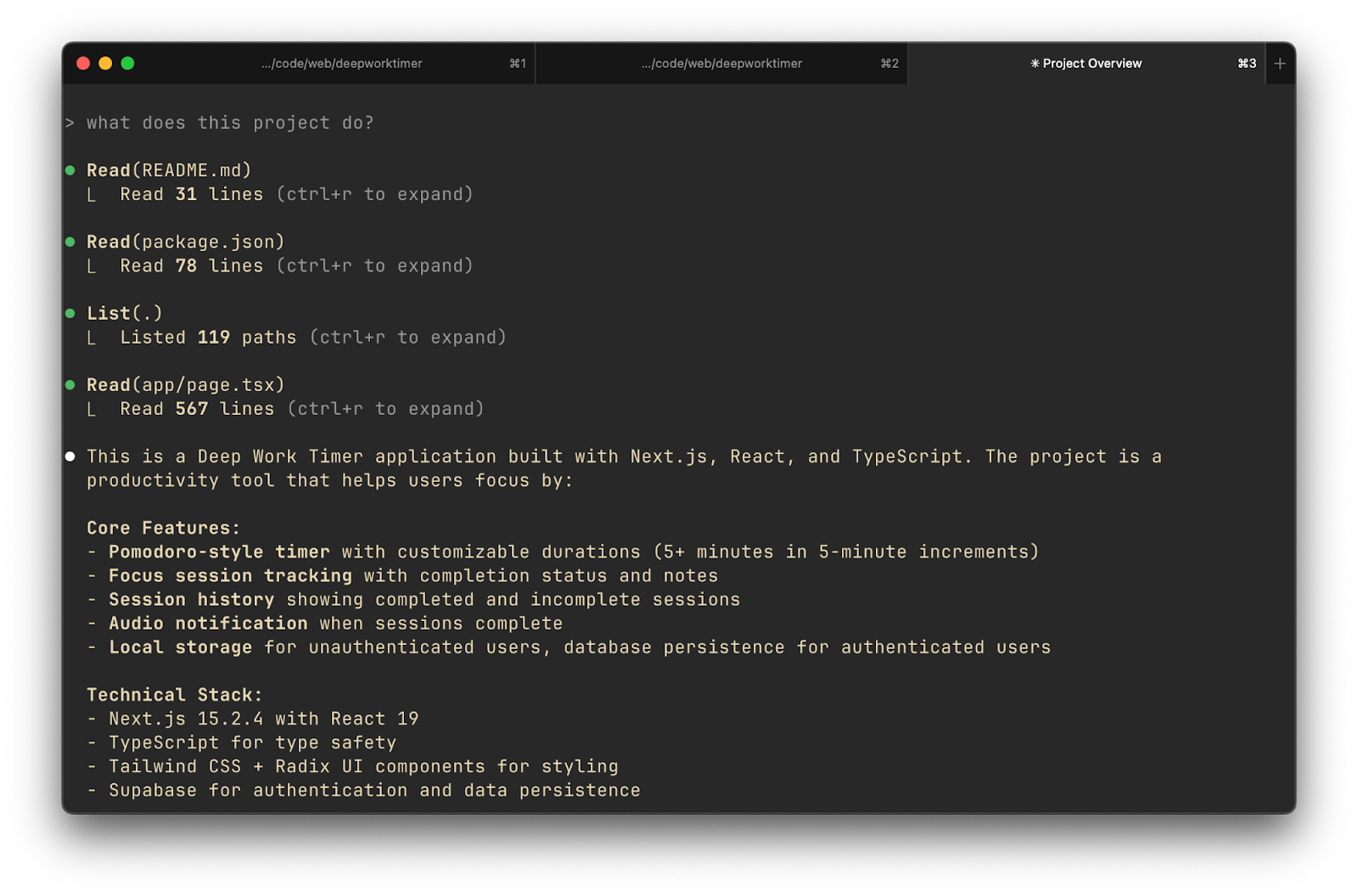This screenshot has width=1358, height=896.
Task: Click the 'what does this project do?' prompt text
Action: click(x=230, y=123)
